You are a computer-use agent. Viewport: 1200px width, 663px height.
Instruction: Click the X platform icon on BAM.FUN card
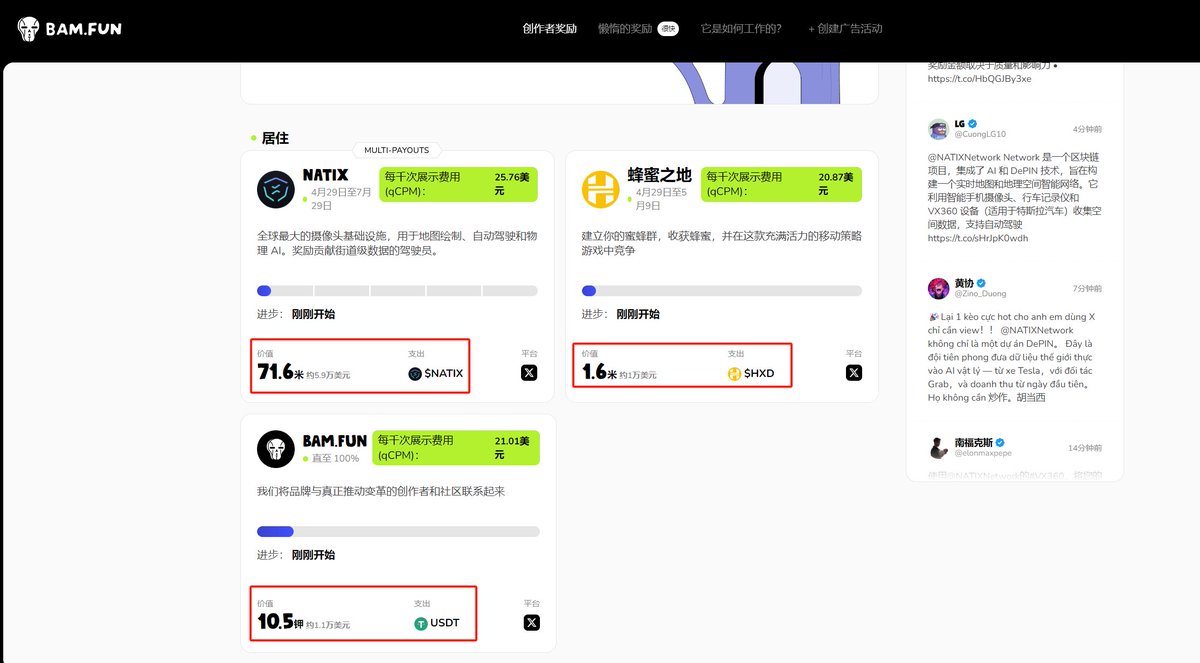click(531, 623)
